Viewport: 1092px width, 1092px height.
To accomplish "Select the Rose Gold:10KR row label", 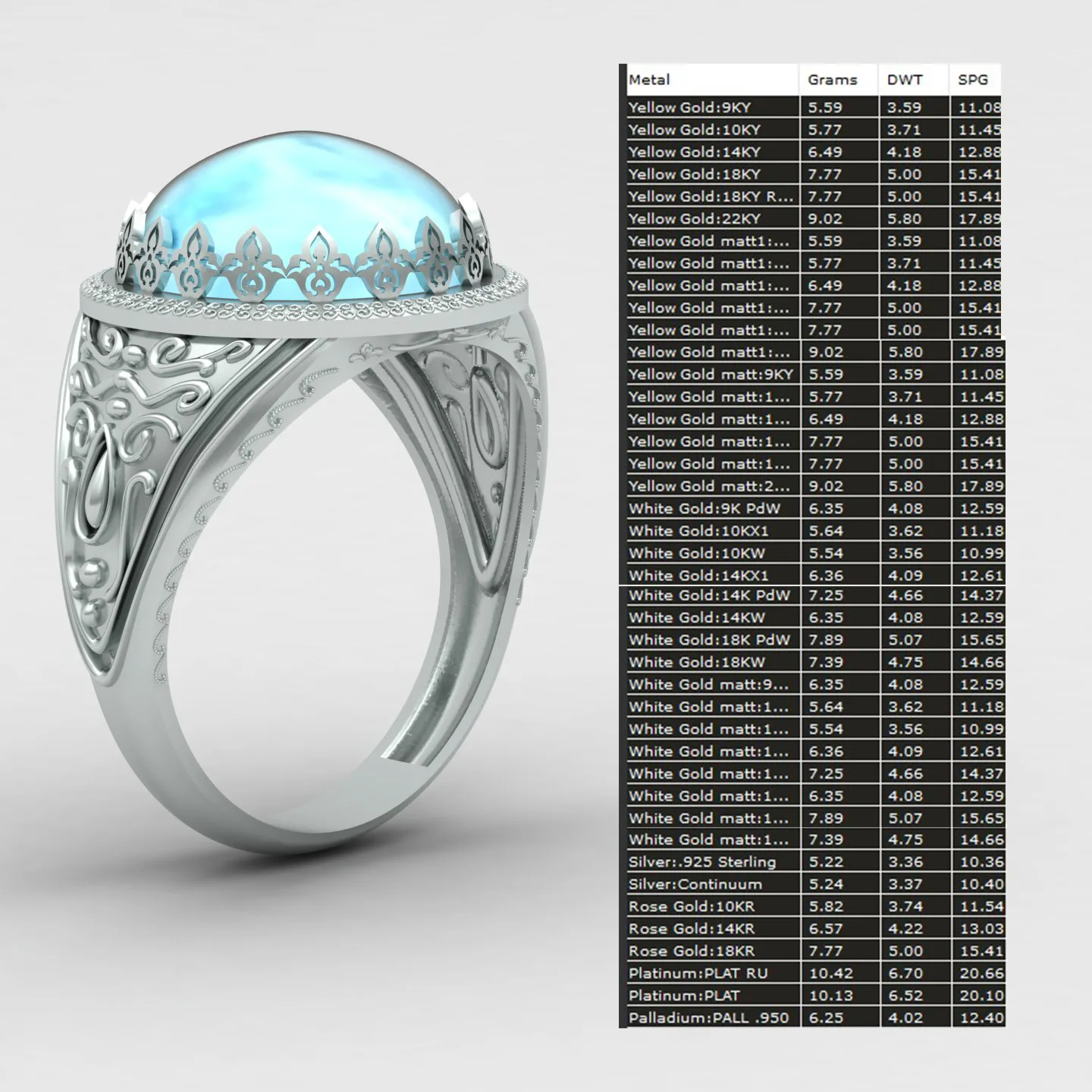I will [x=692, y=906].
